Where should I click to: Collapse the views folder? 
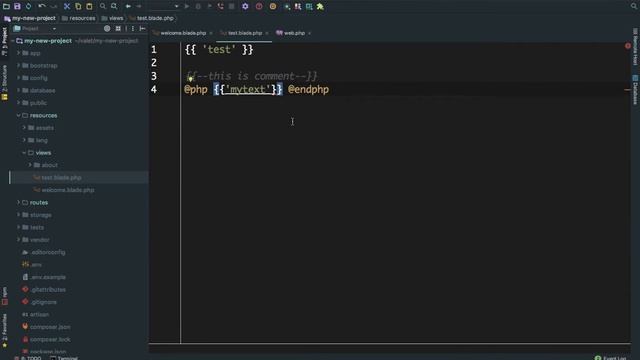24,153
